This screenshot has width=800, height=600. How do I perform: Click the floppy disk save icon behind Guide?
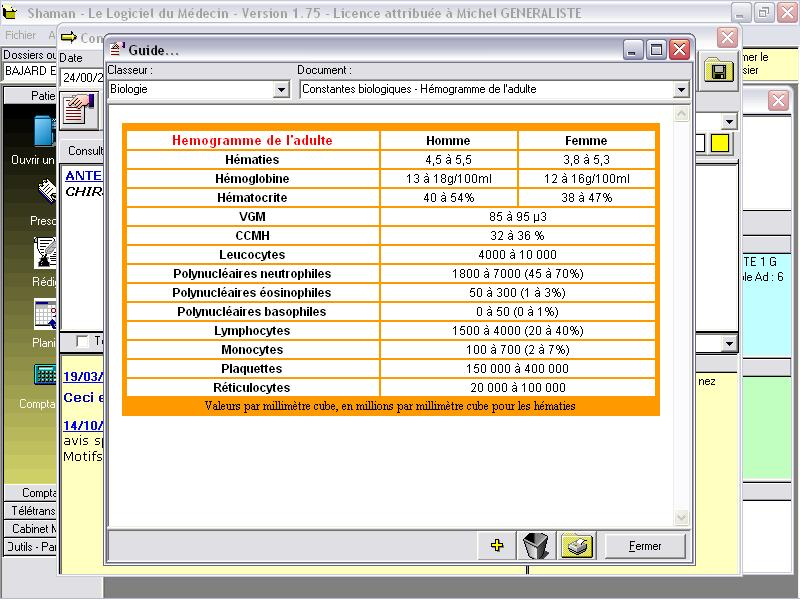click(x=718, y=71)
